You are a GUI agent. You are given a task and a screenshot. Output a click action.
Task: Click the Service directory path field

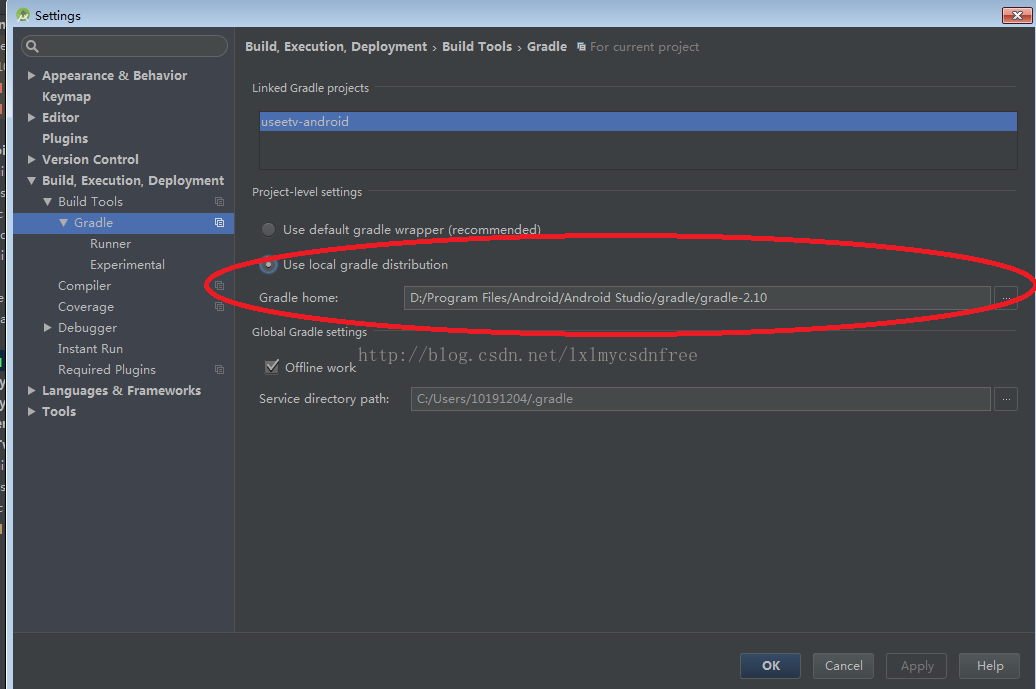[x=700, y=399]
